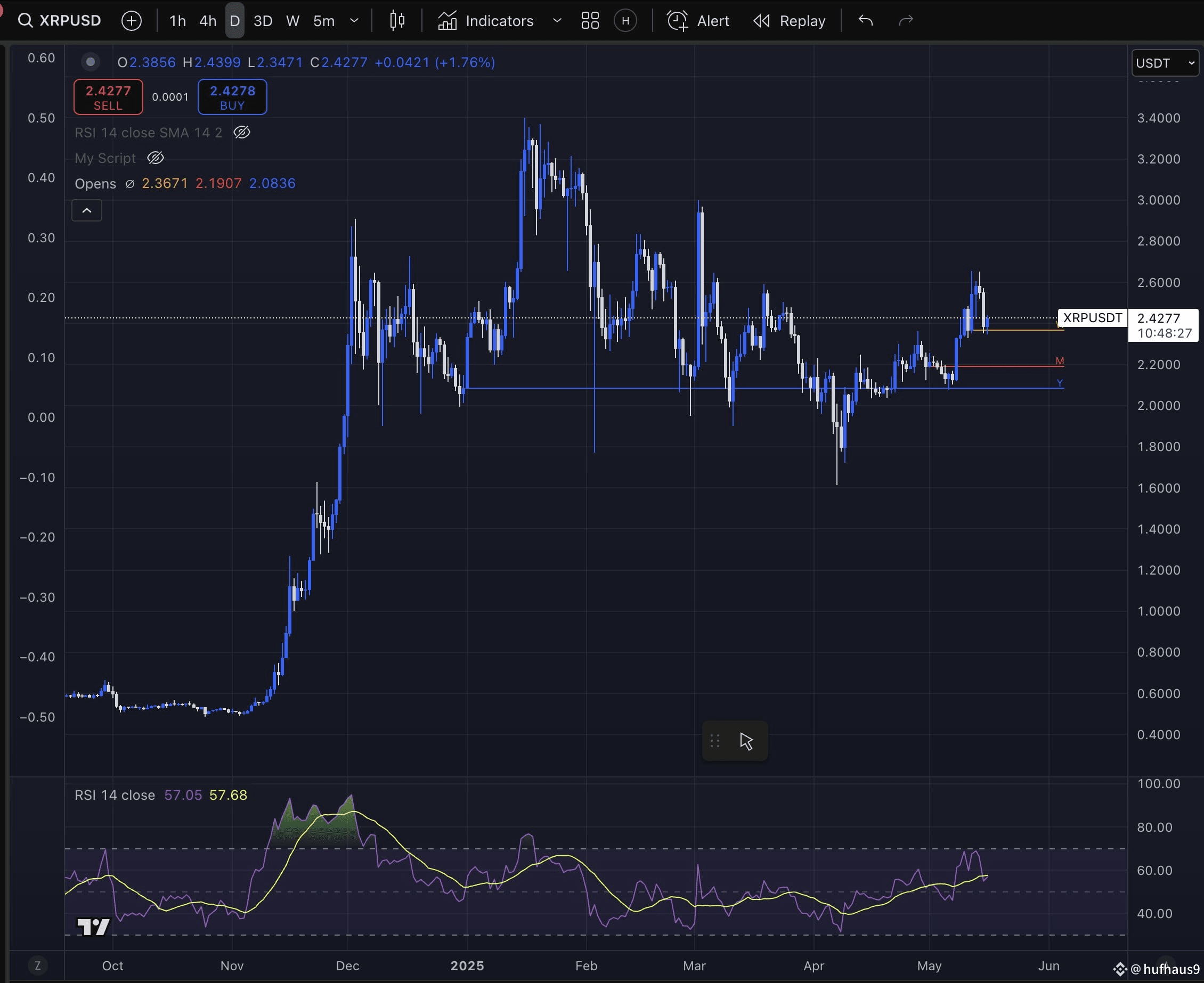
Task: Click the 2.4277 SELL button
Action: [108, 97]
